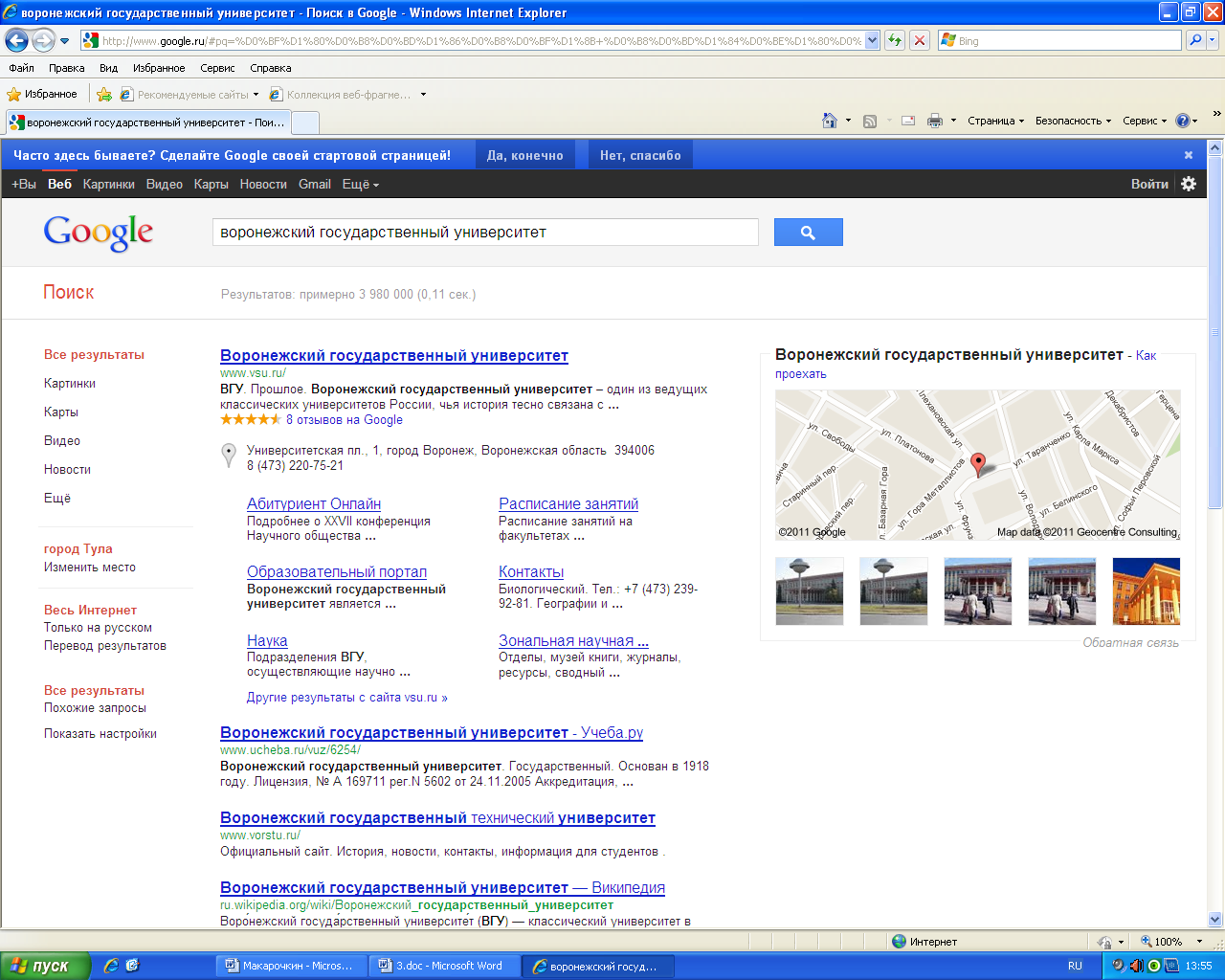1225x980 pixels.
Task: Click the scrollbar down arrow
Action: coord(1215,919)
